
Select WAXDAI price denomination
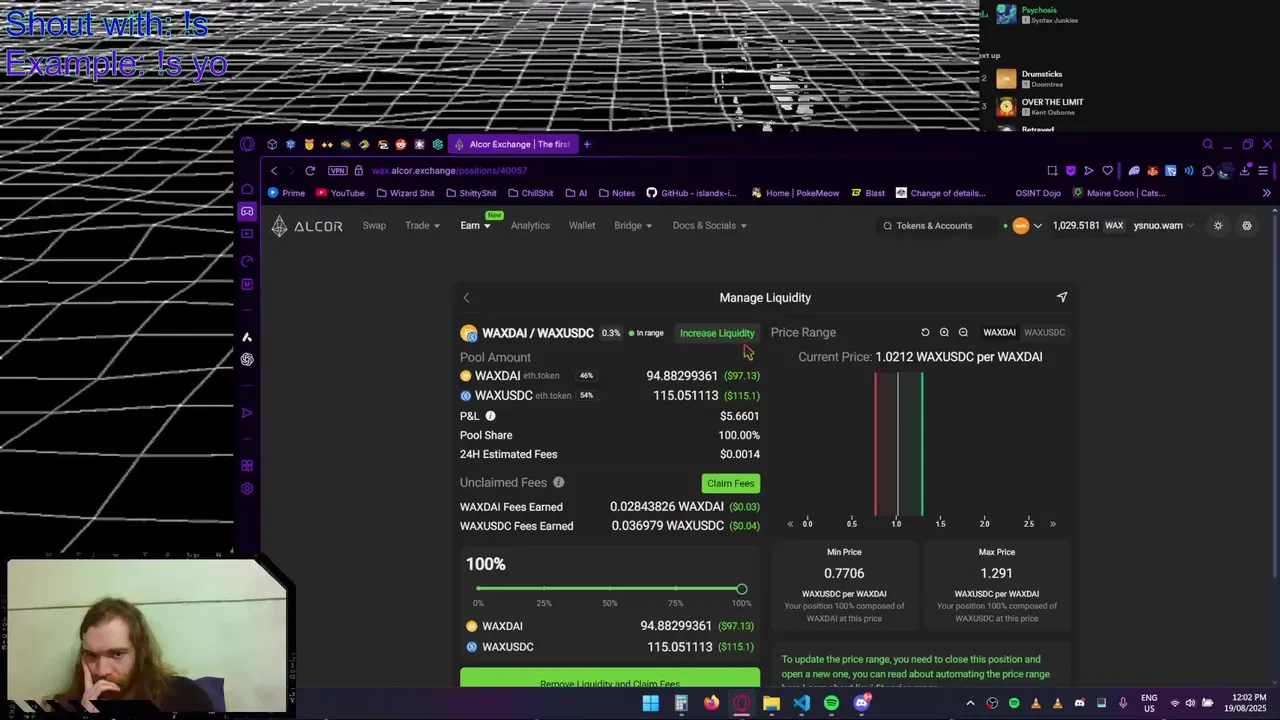[999, 332]
